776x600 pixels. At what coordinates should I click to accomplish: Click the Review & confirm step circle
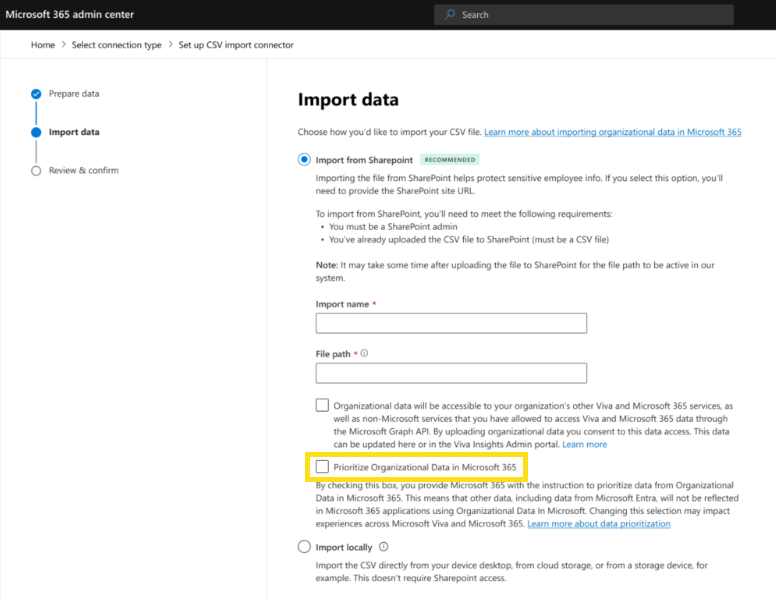(x=36, y=171)
